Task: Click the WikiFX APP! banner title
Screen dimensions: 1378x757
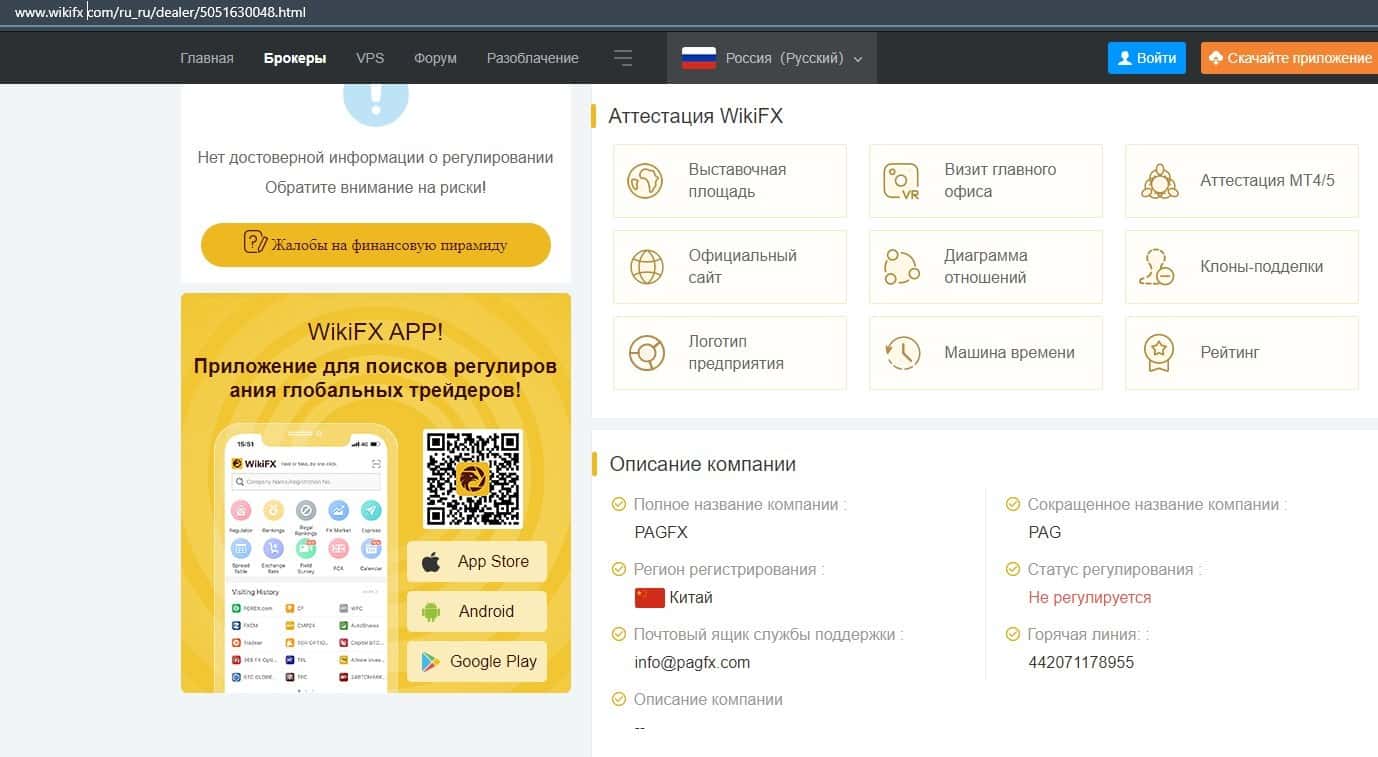Action: [x=376, y=332]
